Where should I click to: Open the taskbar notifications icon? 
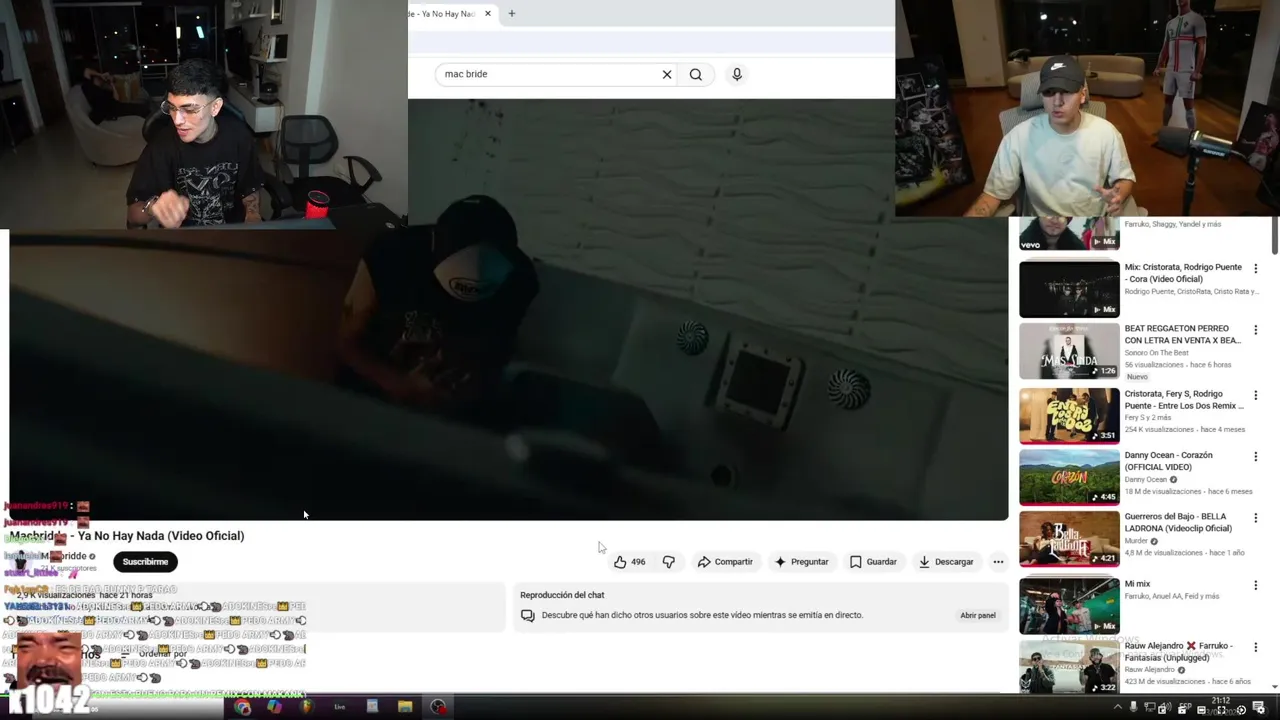tap(1259, 707)
